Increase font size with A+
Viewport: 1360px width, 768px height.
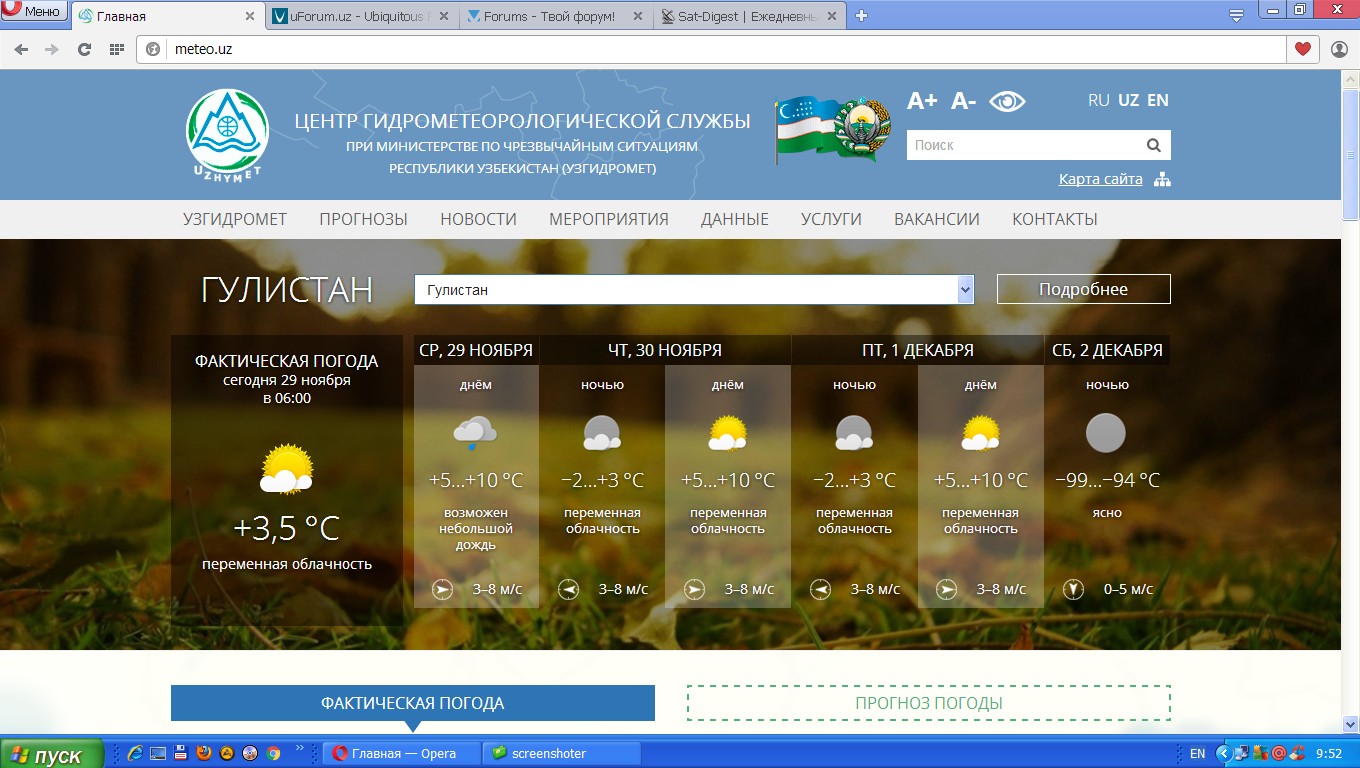(921, 101)
